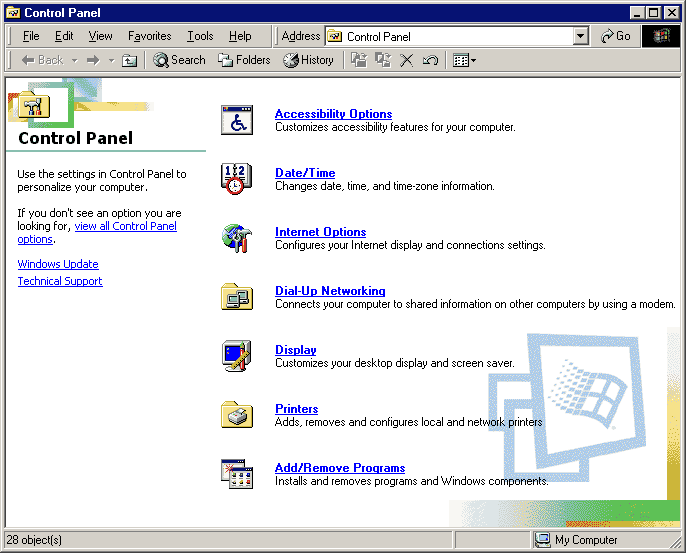Open the View menu
Screen dimensions: 686x553
pyautogui.click(x=100, y=36)
